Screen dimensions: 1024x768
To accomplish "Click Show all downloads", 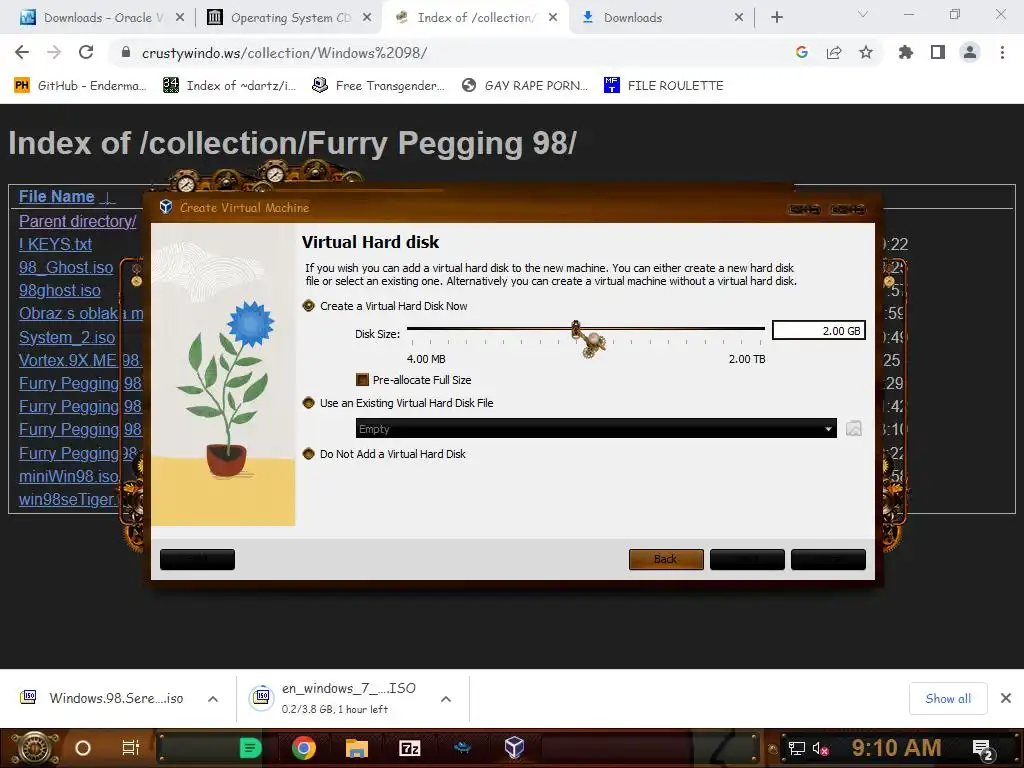I will click(x=948, y=699).
